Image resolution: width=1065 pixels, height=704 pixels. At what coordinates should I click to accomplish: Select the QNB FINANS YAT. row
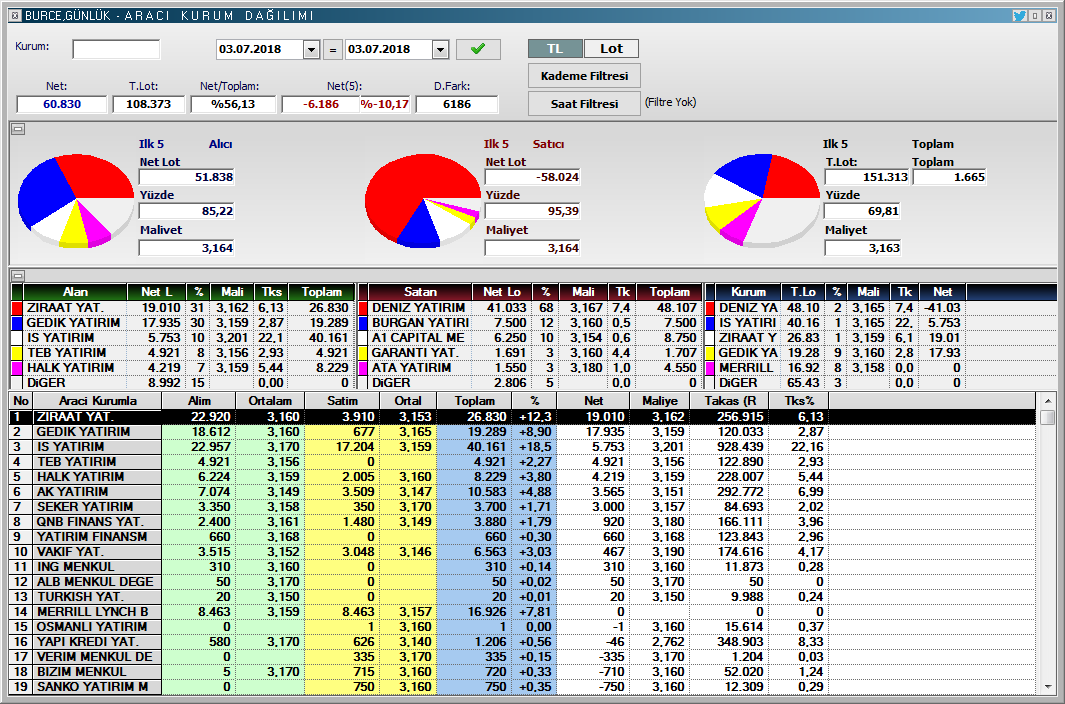point(522,521)
